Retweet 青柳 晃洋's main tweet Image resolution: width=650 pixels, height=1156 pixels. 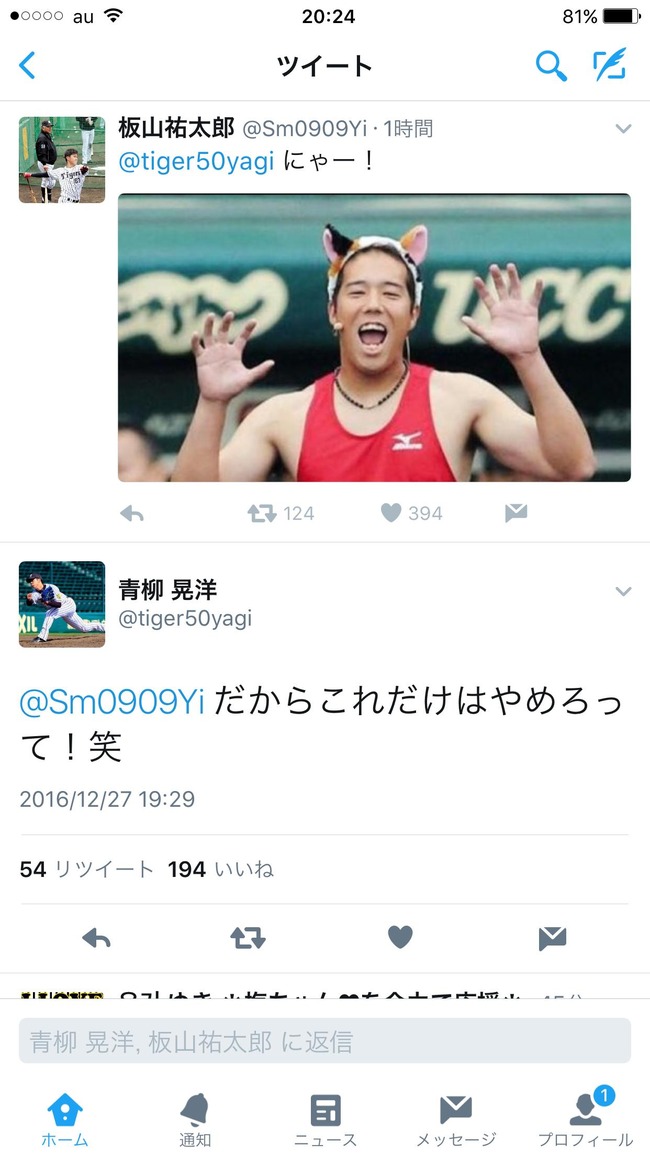pyautogui.click(x=248, y=938)
